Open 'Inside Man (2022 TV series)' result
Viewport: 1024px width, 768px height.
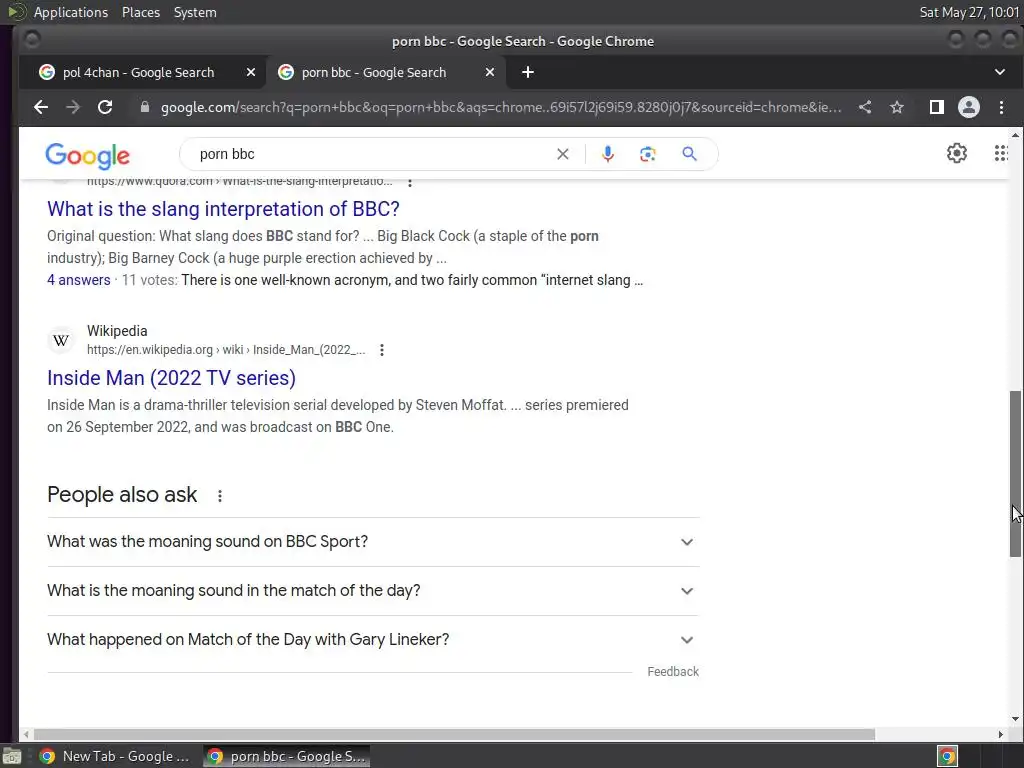click(x=171, y=378)
